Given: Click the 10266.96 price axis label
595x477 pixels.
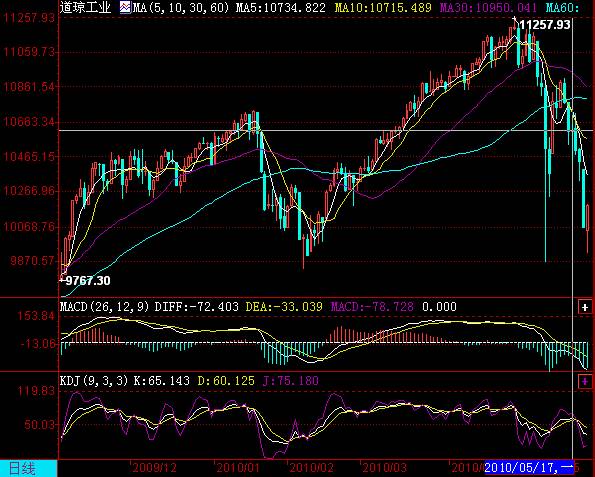Looking at the screenshot, I should coord(29,190).
